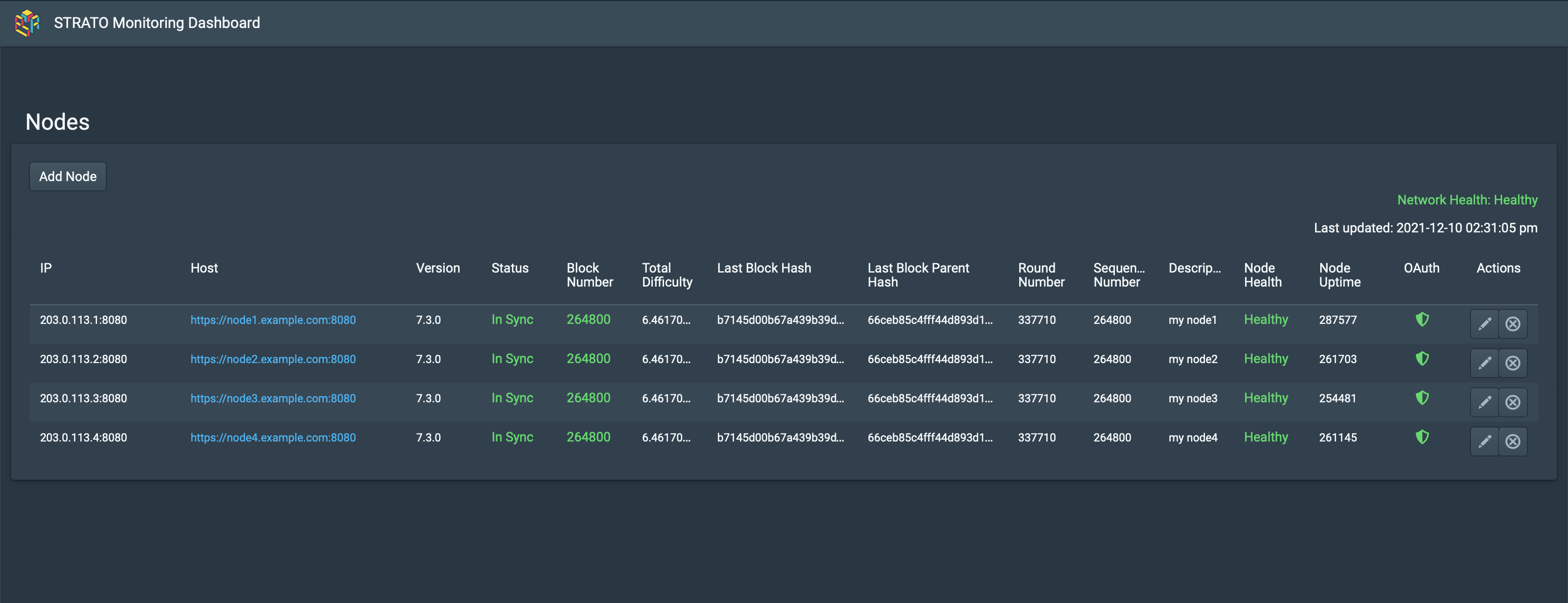Select the In Sync status of node1

(x=512, y=319)
